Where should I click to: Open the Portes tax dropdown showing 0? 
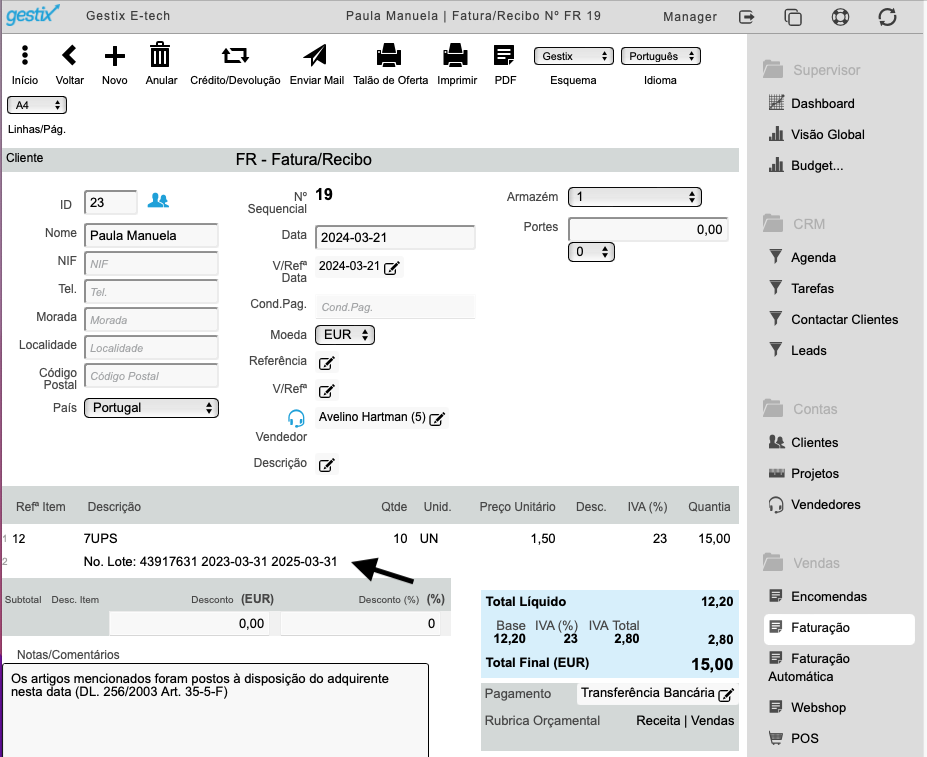pyautogui.click(x=591, y=252)
